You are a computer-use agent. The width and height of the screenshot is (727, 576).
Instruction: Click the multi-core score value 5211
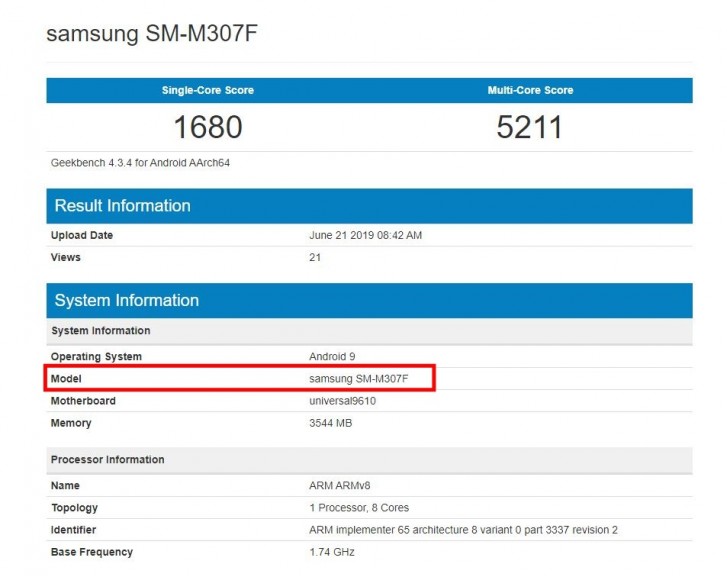pos(530,127)
